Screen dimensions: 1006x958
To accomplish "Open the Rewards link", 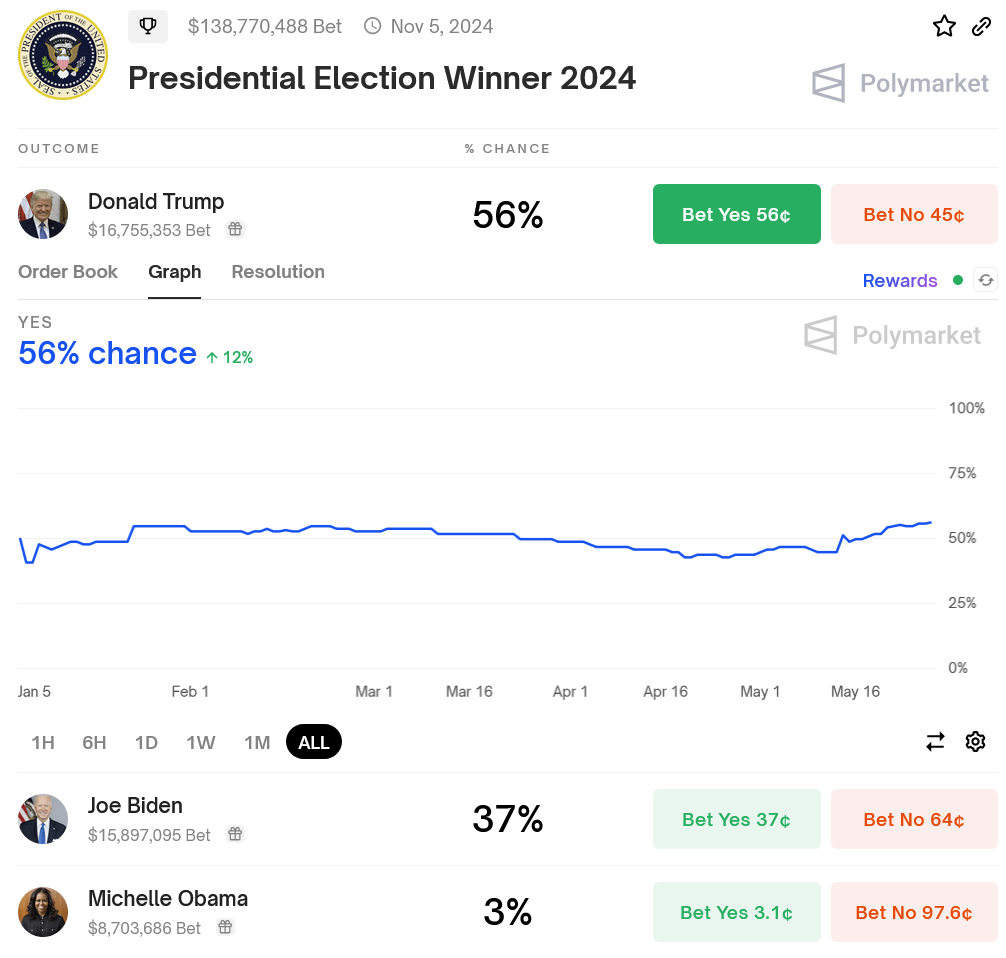I will click(x=900, y=281).
